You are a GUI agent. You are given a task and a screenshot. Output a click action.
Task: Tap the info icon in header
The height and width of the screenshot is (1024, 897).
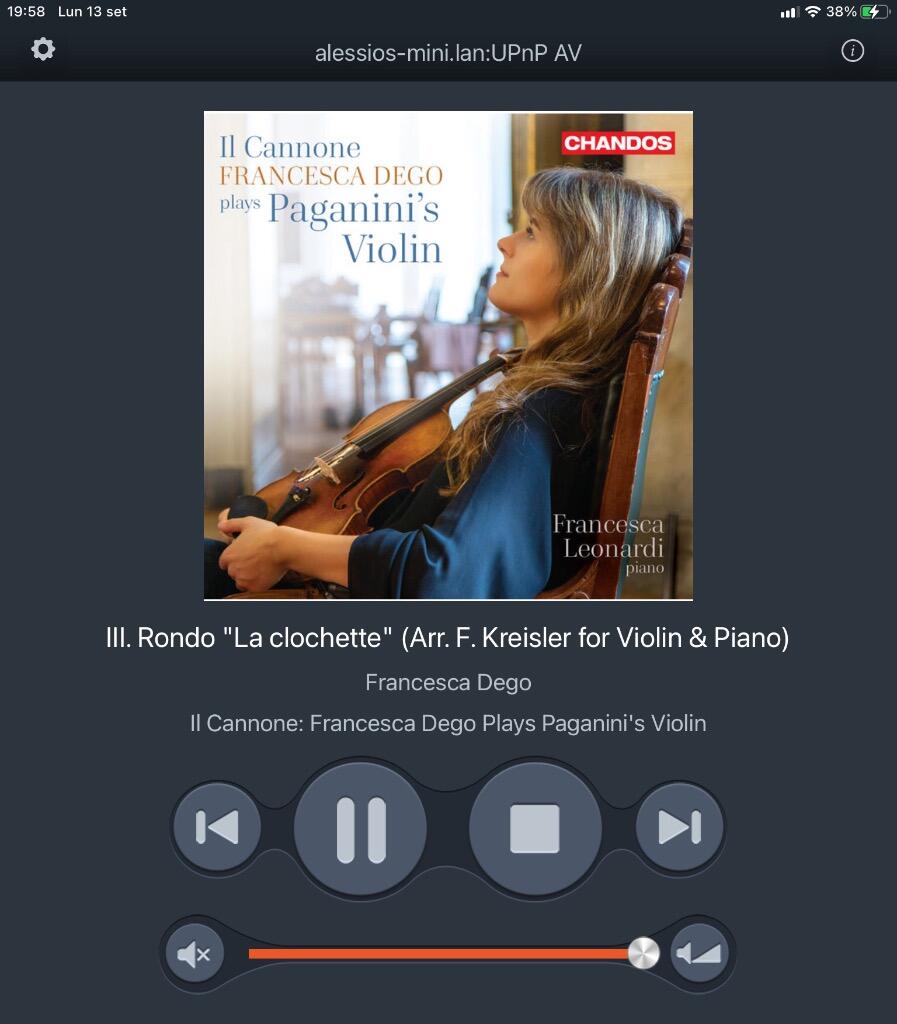click(x=853, y=50)
